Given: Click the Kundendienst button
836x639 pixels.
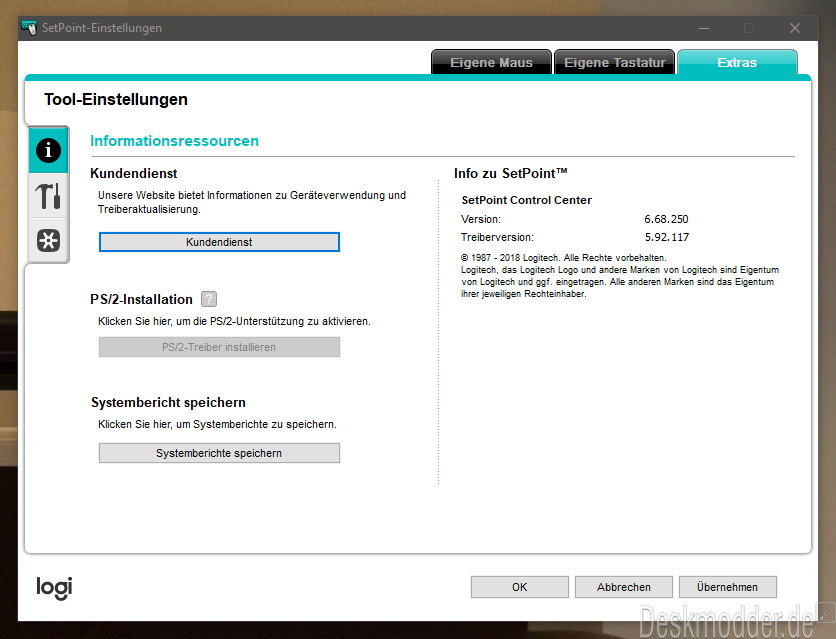Looking at the screenshot, I should pos(219,242).
